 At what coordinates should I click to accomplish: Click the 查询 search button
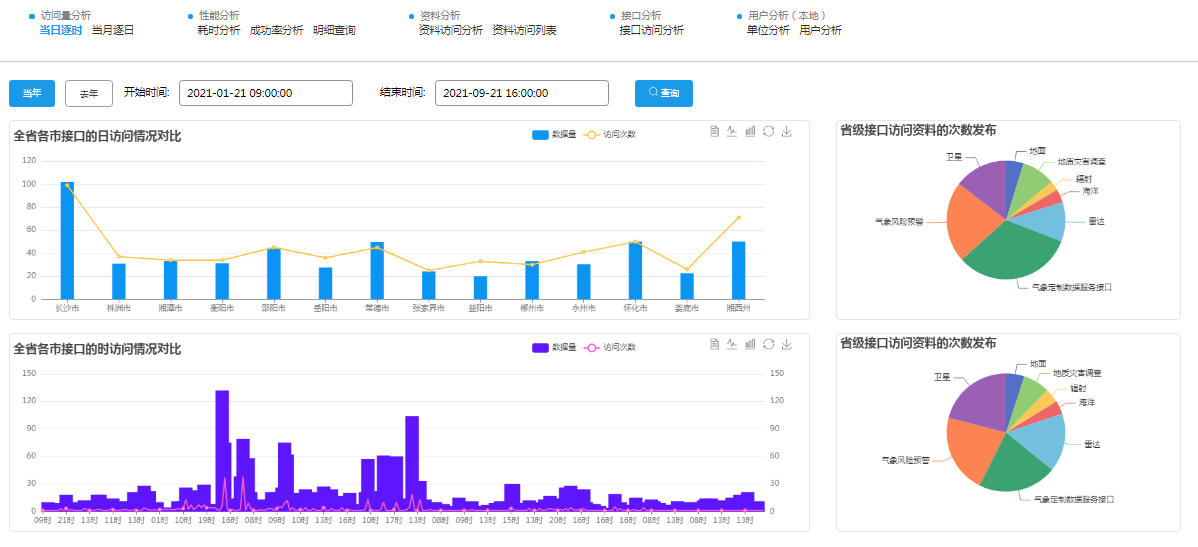663,93
